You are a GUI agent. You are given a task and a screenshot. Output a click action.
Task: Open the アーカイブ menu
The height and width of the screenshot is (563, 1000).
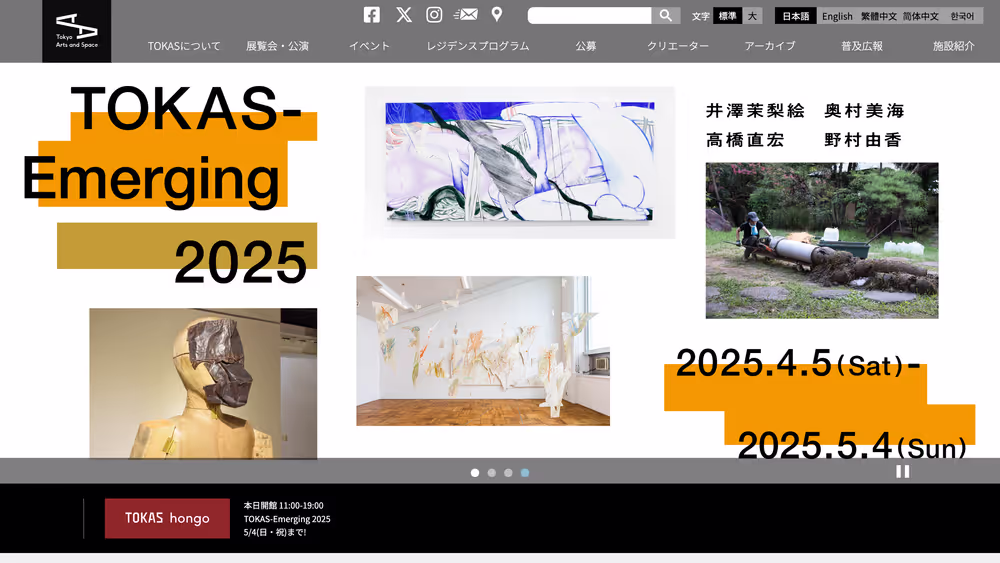tap(770, 46)
